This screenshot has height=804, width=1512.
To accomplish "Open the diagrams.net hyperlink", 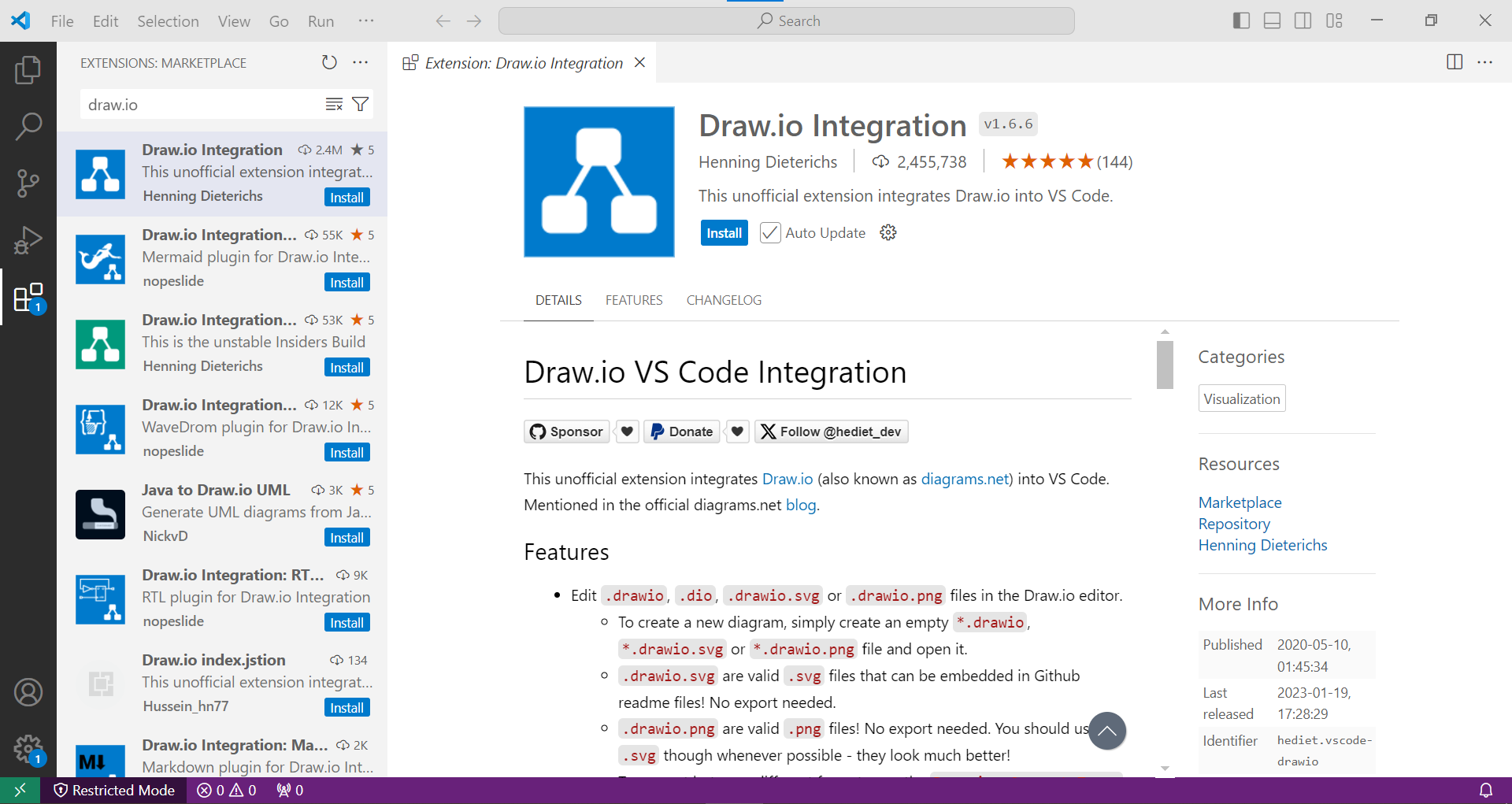I will (x=965, y=479).
